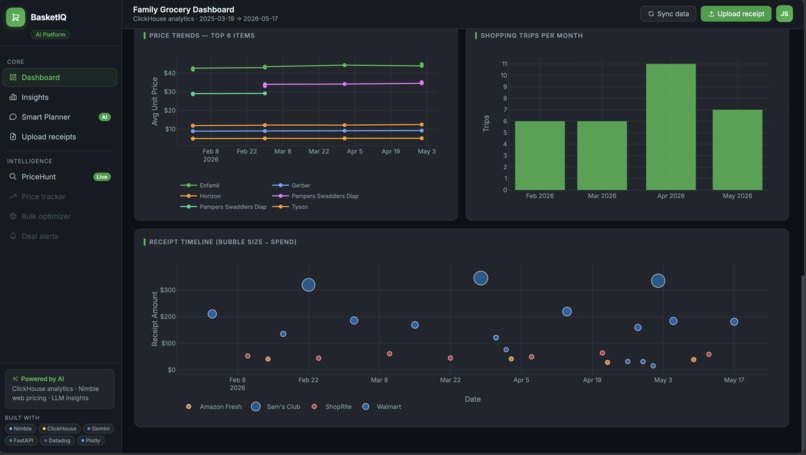The width and height of the screenshot is (806, 455).
Task: Click the Family Grocery Dashboard title
Action: click(x=184, y=9)
